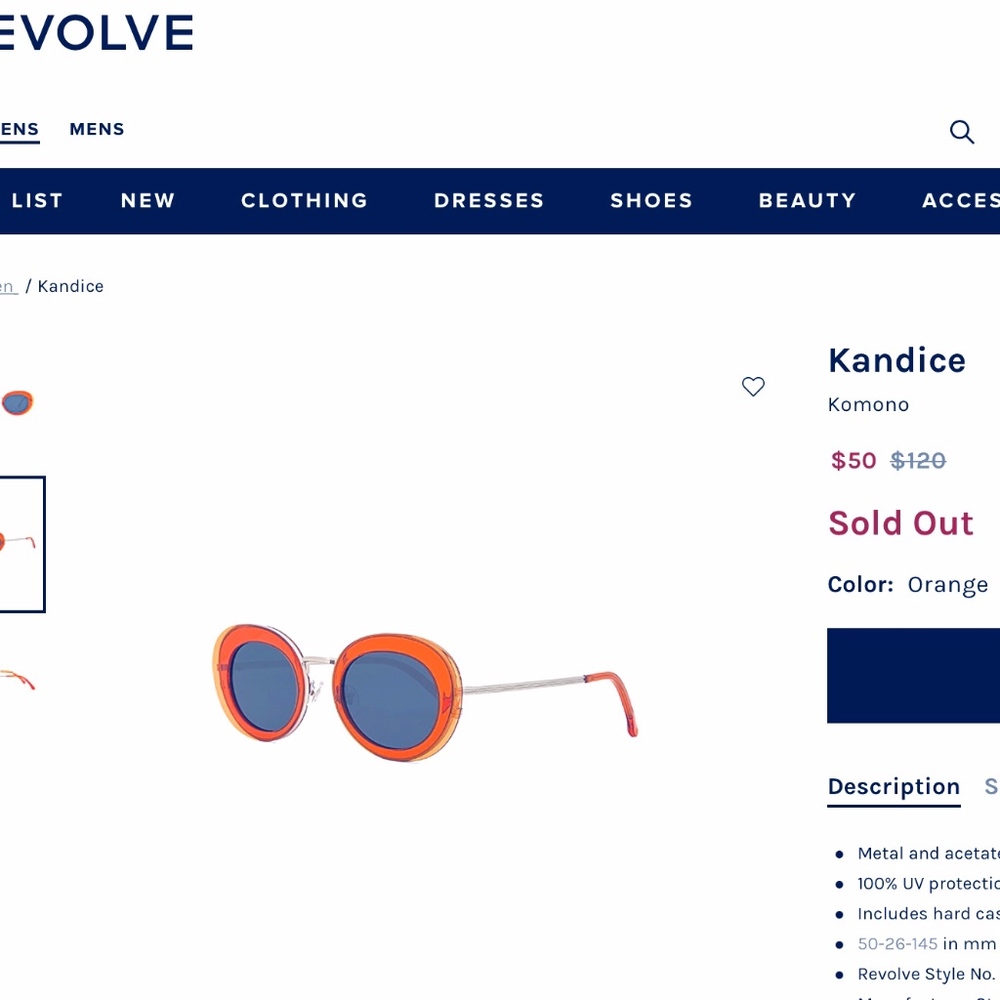
Task: Open the BEAUTY navigation menu
Action: [808, 200]
